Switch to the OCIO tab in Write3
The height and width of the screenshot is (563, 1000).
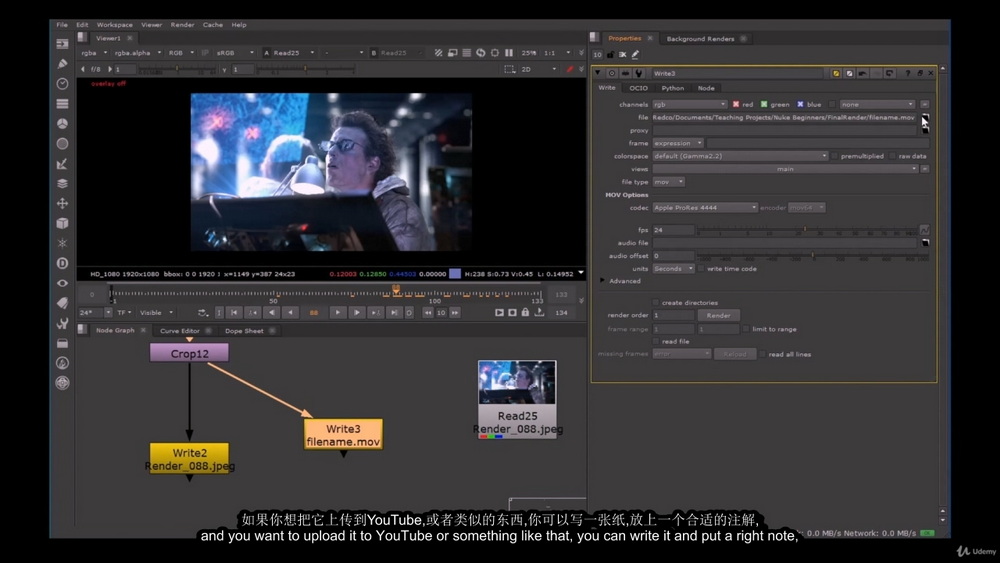[638, 88]
